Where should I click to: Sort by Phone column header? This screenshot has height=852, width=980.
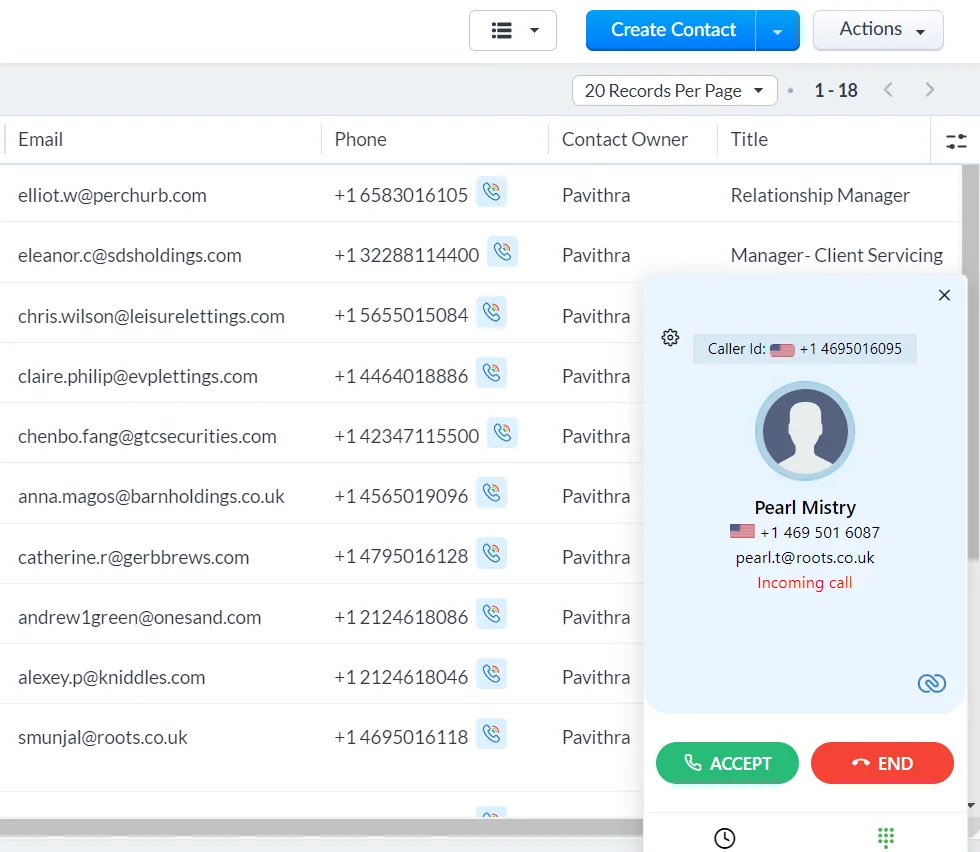tap(361, 139)
